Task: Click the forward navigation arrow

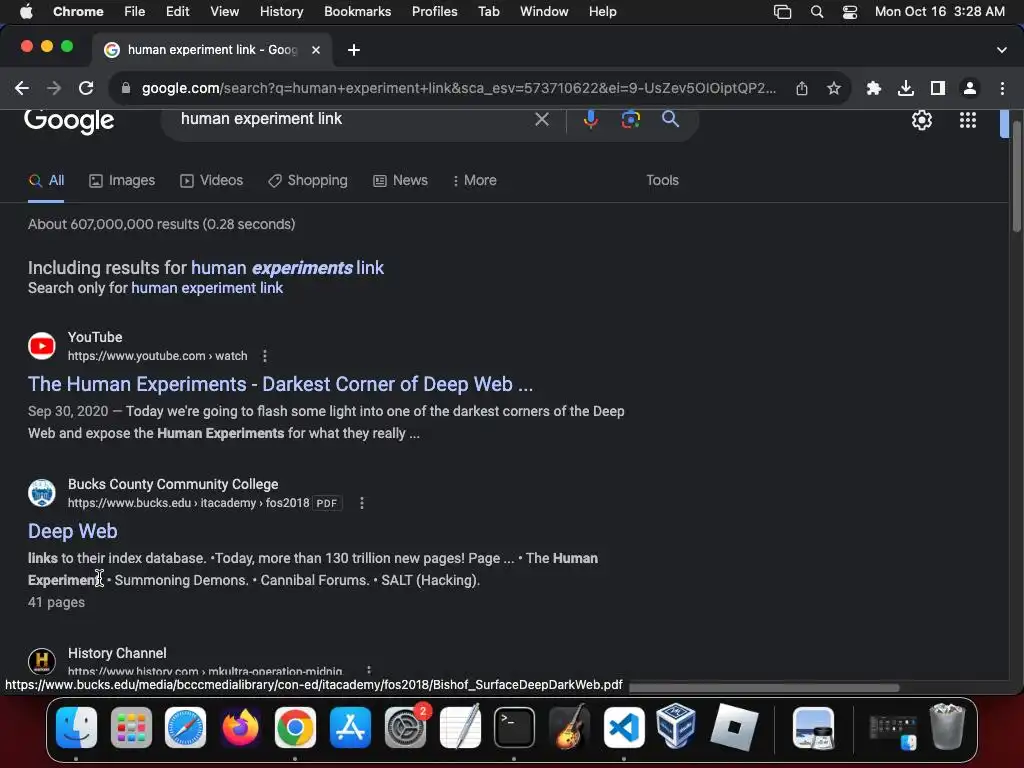Action: click(x=54, y=88)
